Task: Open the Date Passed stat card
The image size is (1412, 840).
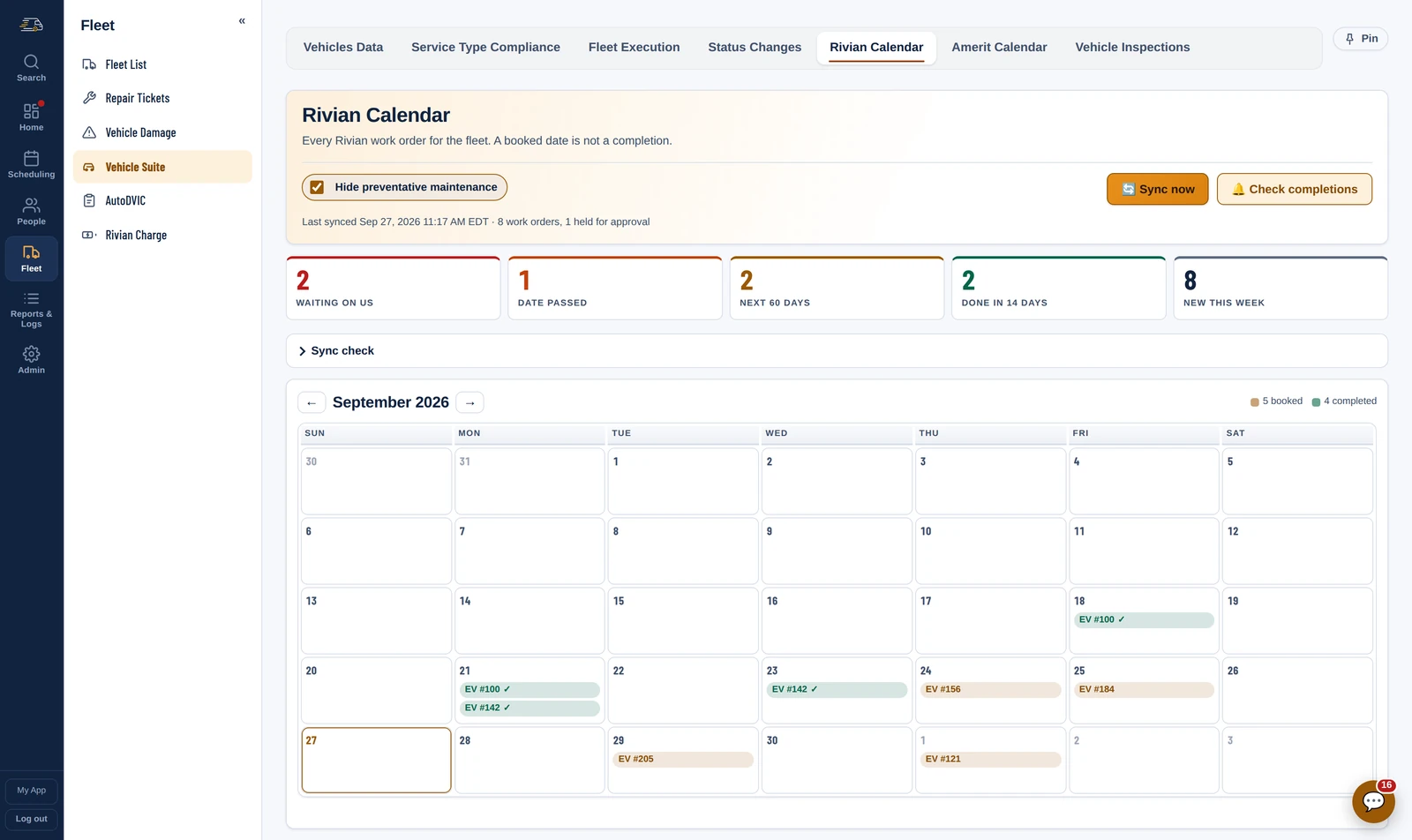Action: 615,289
